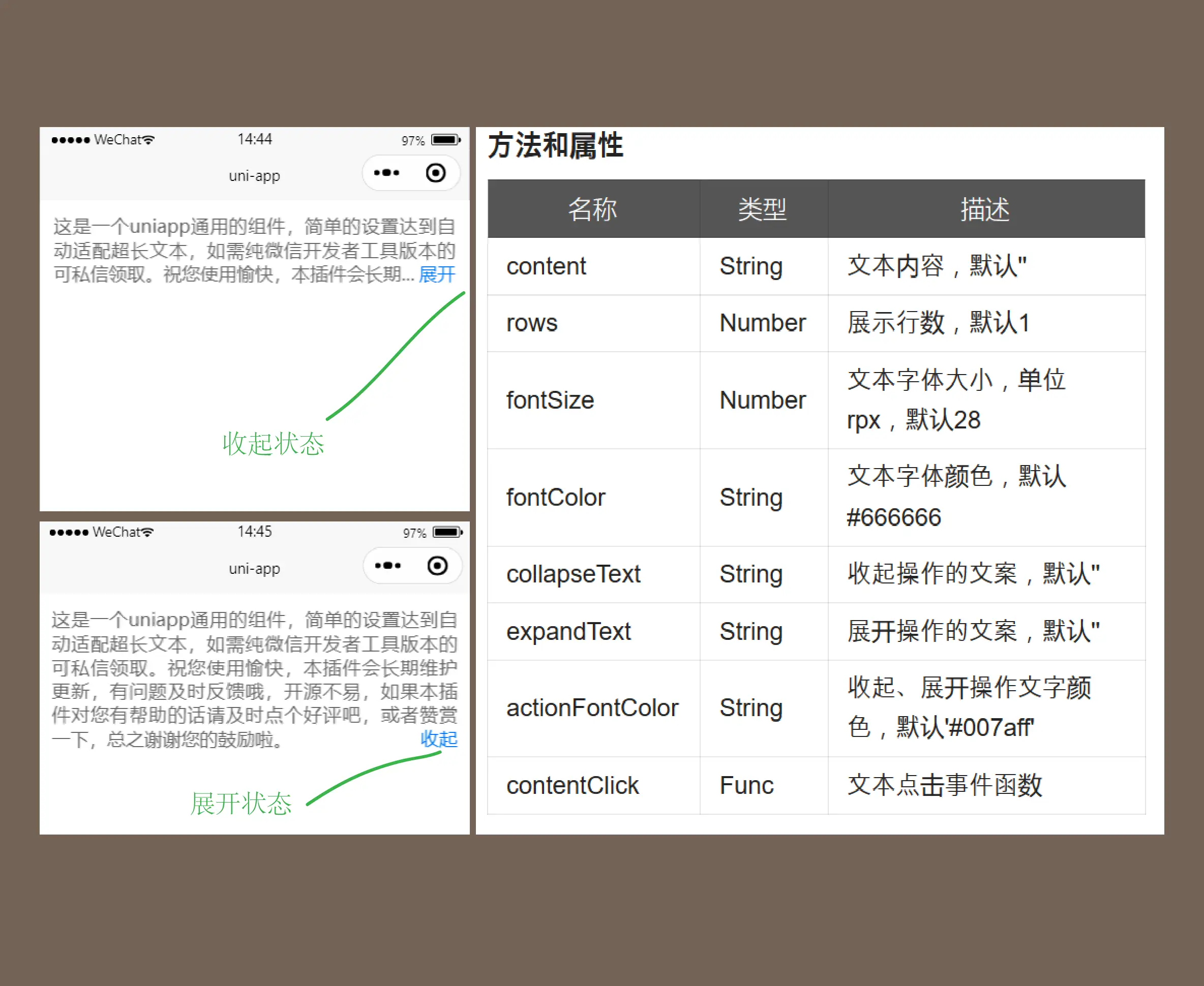
Task: Expand the text with the 展开 link
Action: pyautogui.click(x=437, y=275)
